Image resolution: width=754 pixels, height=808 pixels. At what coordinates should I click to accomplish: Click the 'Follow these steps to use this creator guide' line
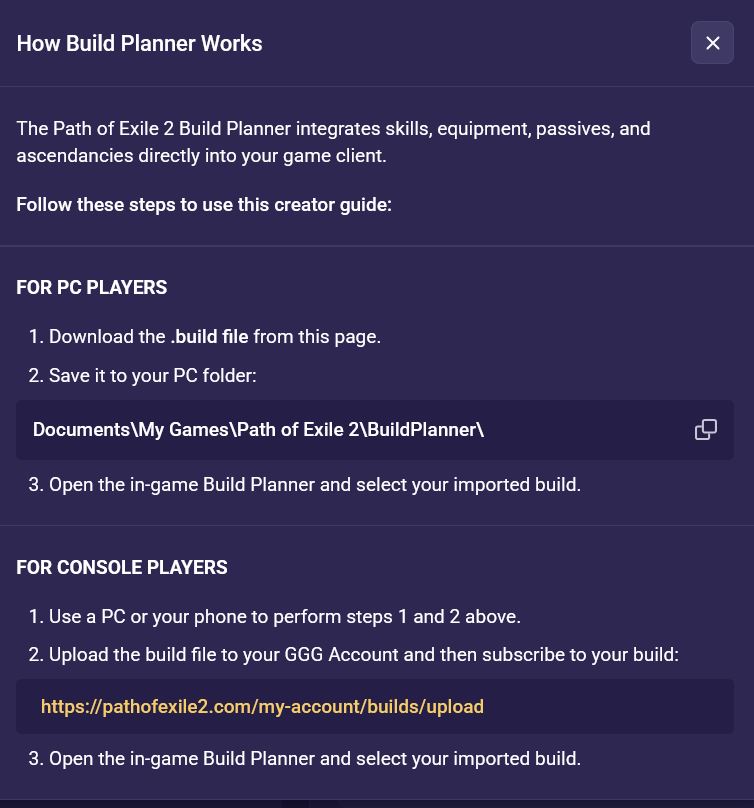point(204,205)
